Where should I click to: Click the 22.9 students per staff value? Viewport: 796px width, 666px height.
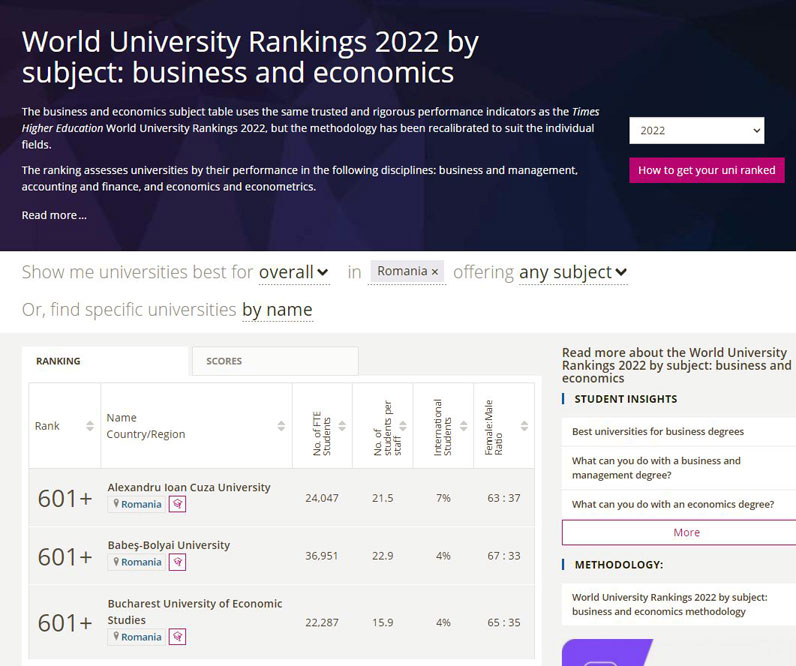coord(382,556)
